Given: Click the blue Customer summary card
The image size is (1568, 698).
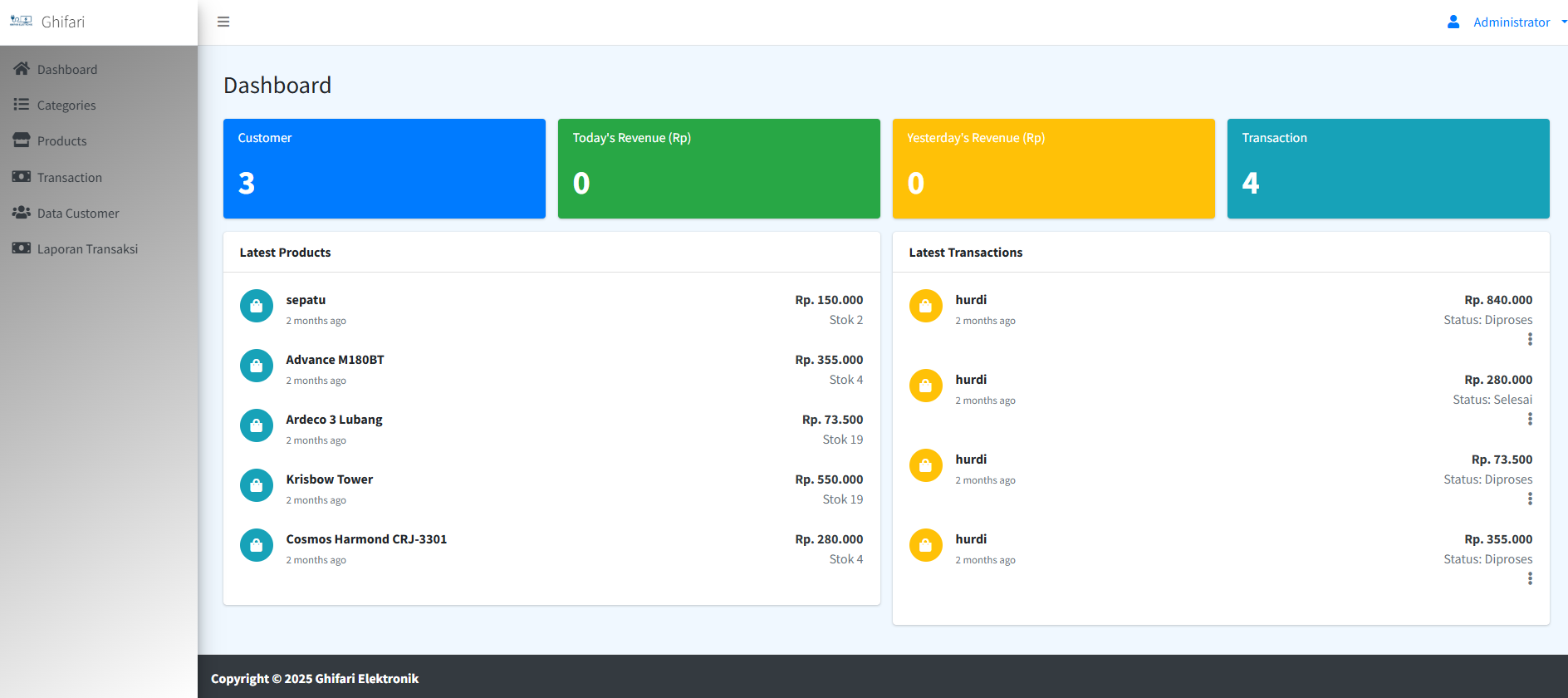Looking at the screenshot, I should click(x=385, y=169).
